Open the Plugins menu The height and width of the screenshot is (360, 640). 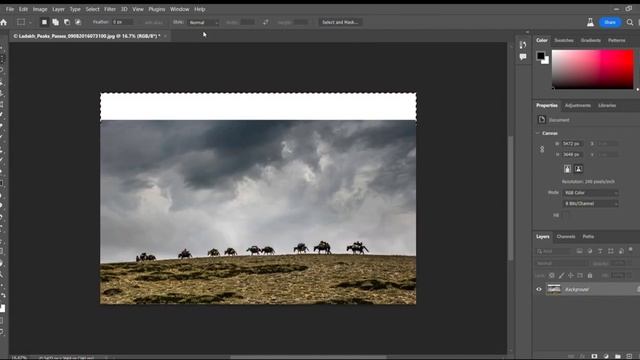[157, 9]
